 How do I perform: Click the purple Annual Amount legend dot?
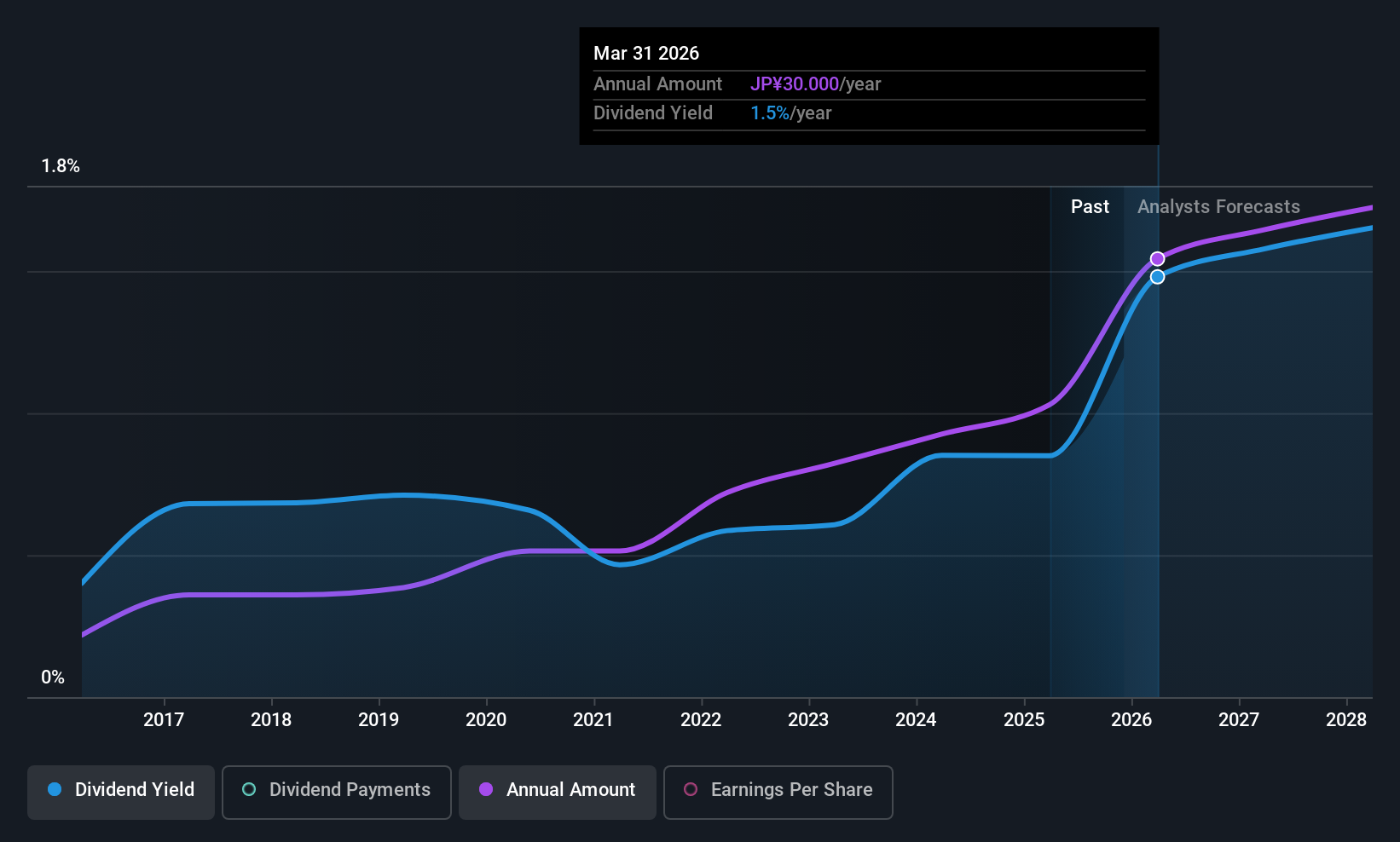[486, 790]
